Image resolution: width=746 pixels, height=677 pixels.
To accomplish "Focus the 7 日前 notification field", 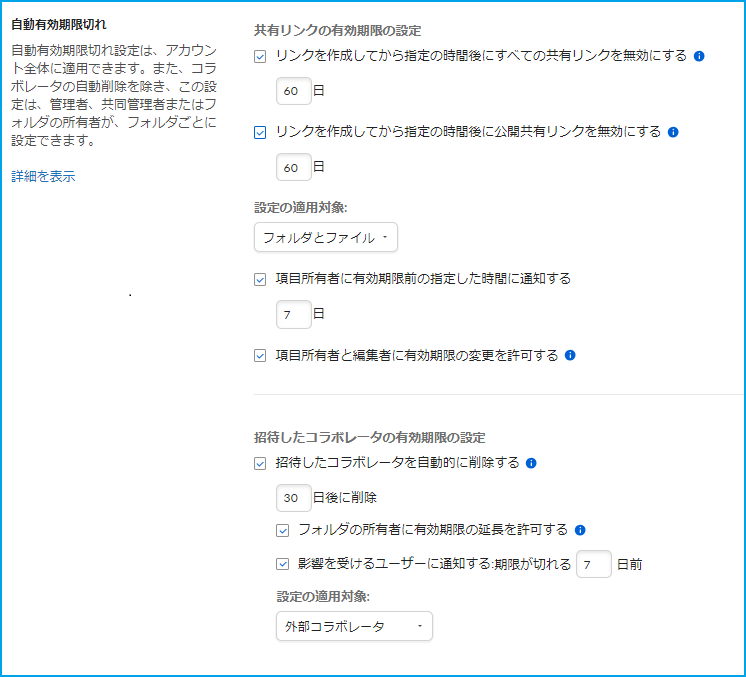I will point(593,564).
